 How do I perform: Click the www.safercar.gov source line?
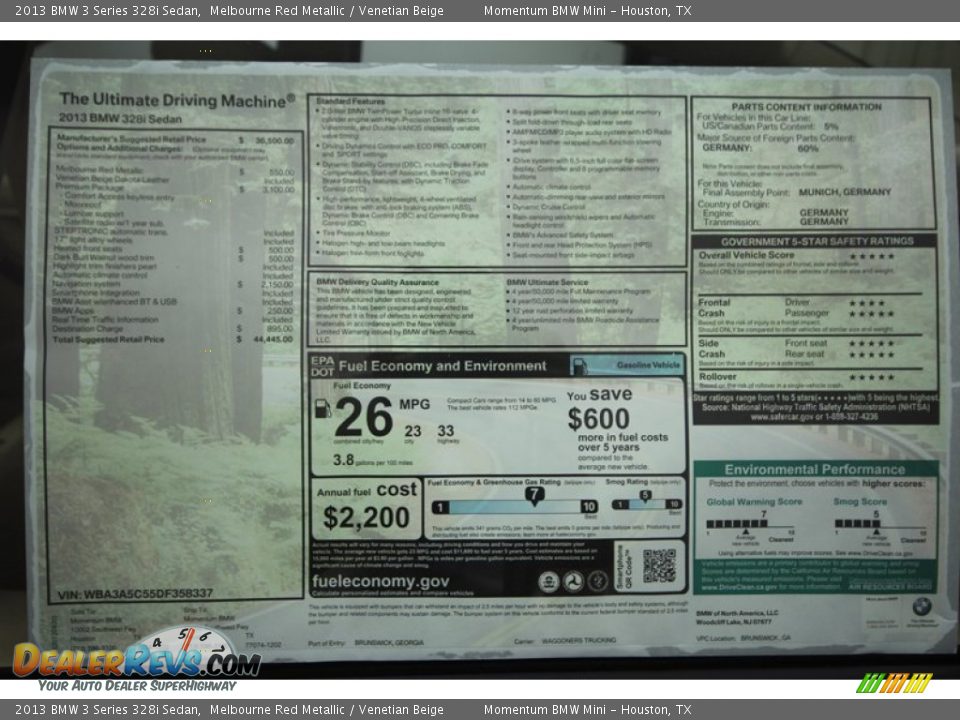tap(814, 417)
